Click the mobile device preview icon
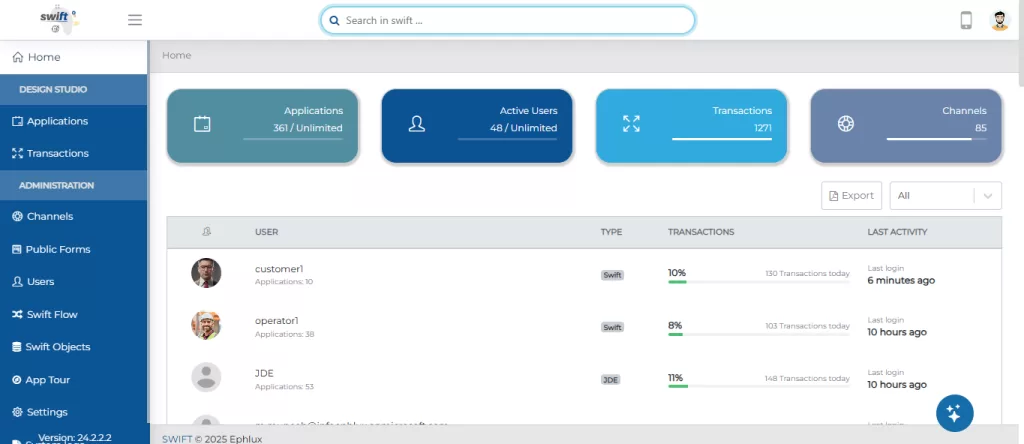1024x444 pixels. tap(966, 20)
